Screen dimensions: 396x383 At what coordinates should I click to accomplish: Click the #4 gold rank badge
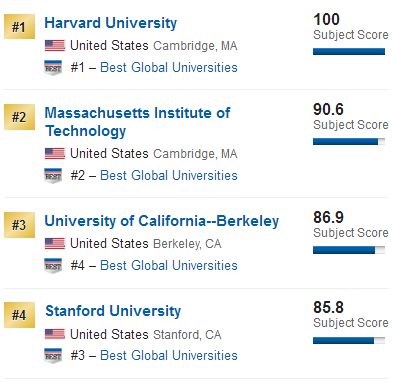(19, 315)
